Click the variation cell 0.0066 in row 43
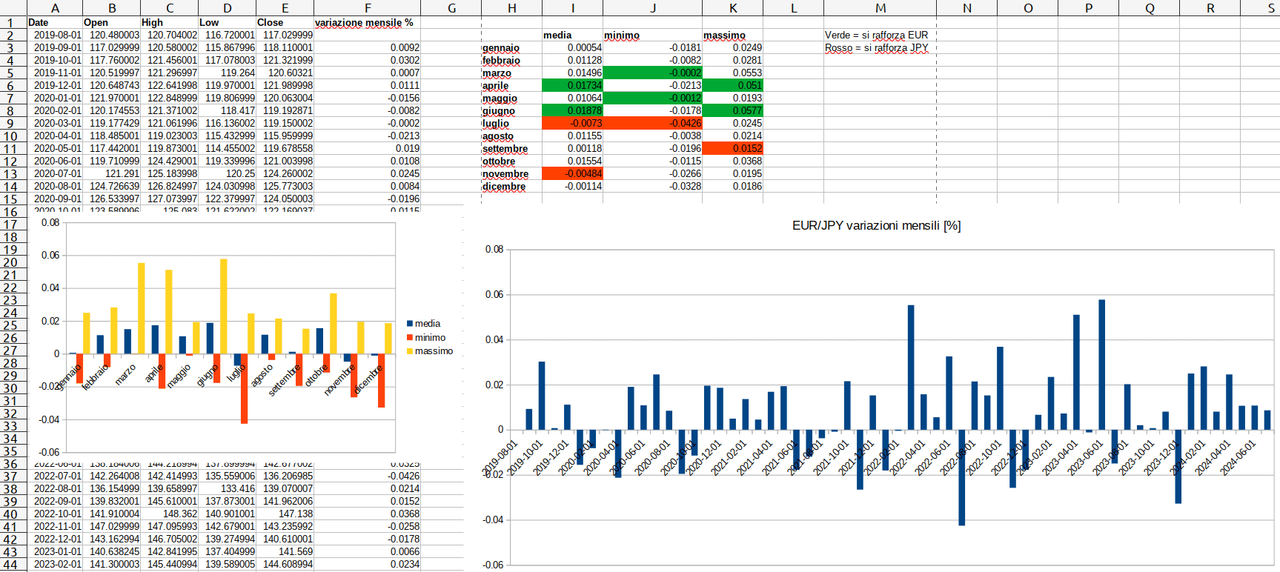Screen dimensions: 1280x572 pyautogui.click(x=369, y=552)
